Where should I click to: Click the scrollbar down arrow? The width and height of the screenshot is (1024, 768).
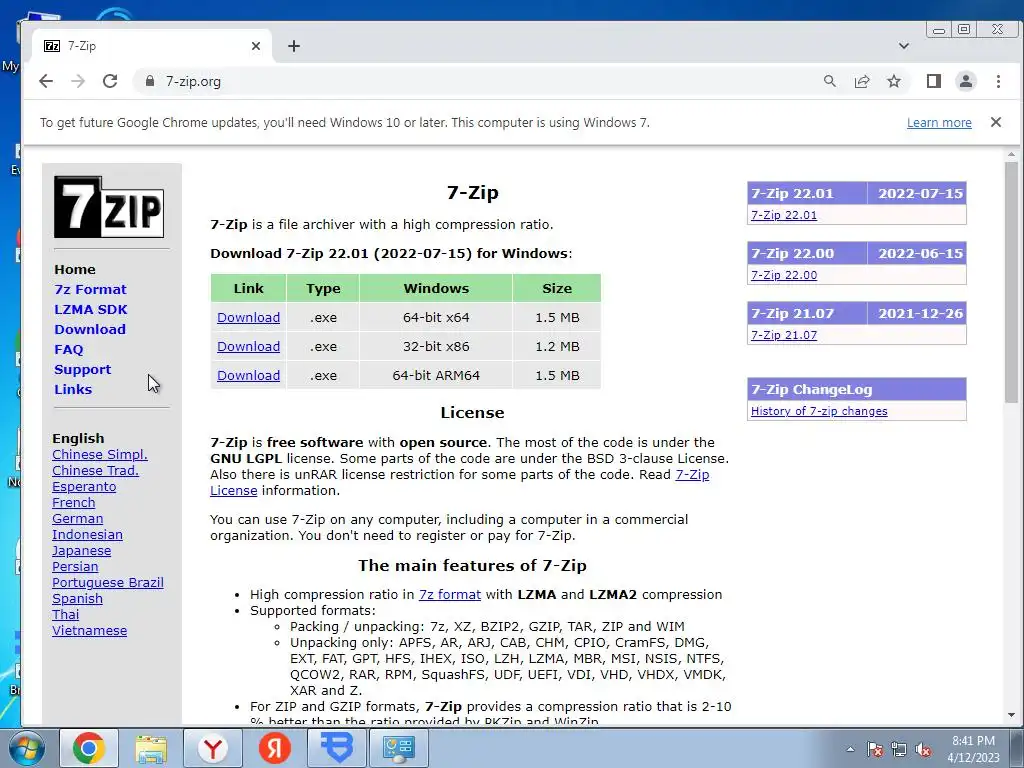coord(1012,715)
